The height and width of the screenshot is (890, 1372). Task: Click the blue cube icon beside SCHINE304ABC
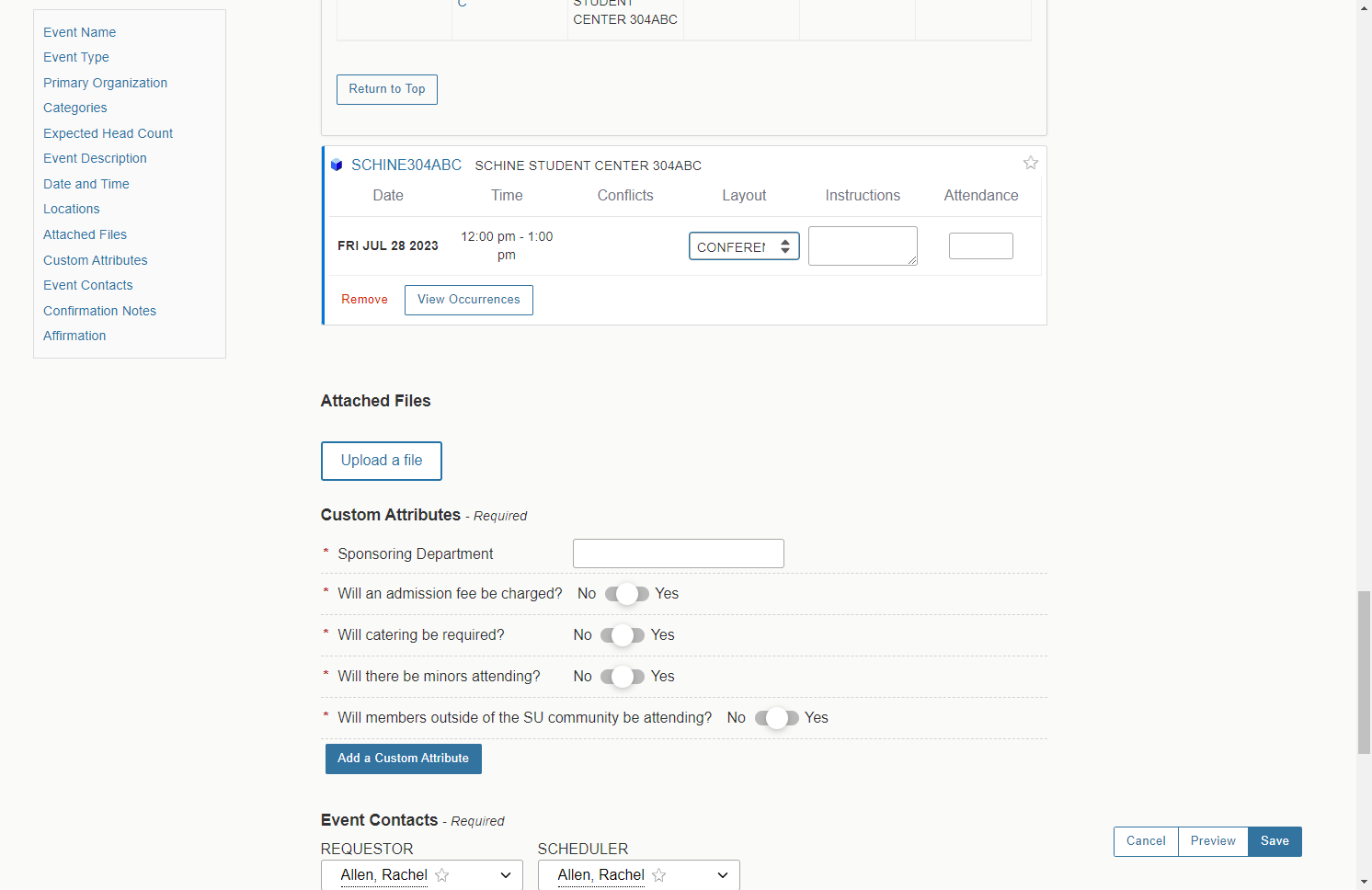337,165
